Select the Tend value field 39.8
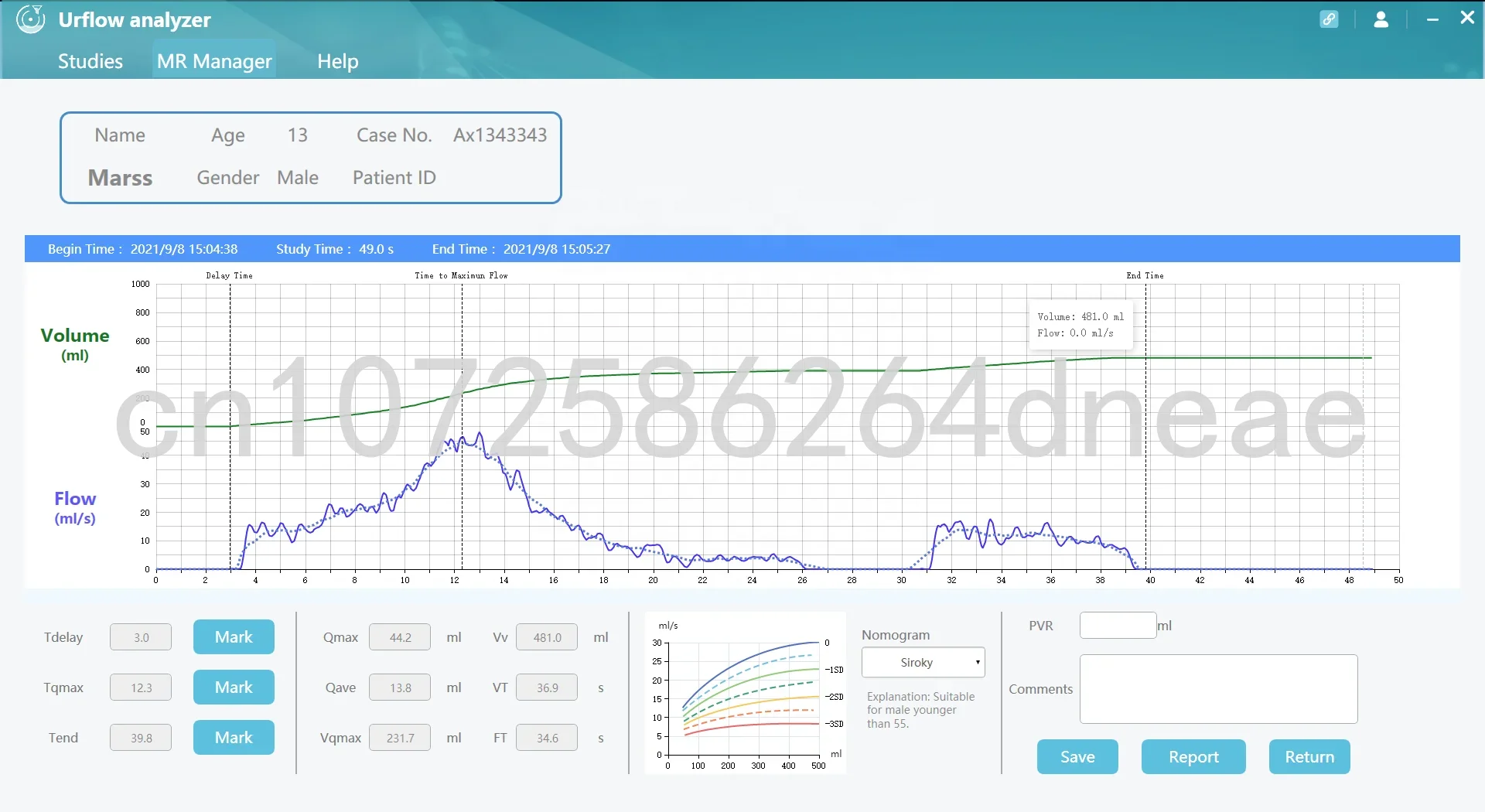 141,739
